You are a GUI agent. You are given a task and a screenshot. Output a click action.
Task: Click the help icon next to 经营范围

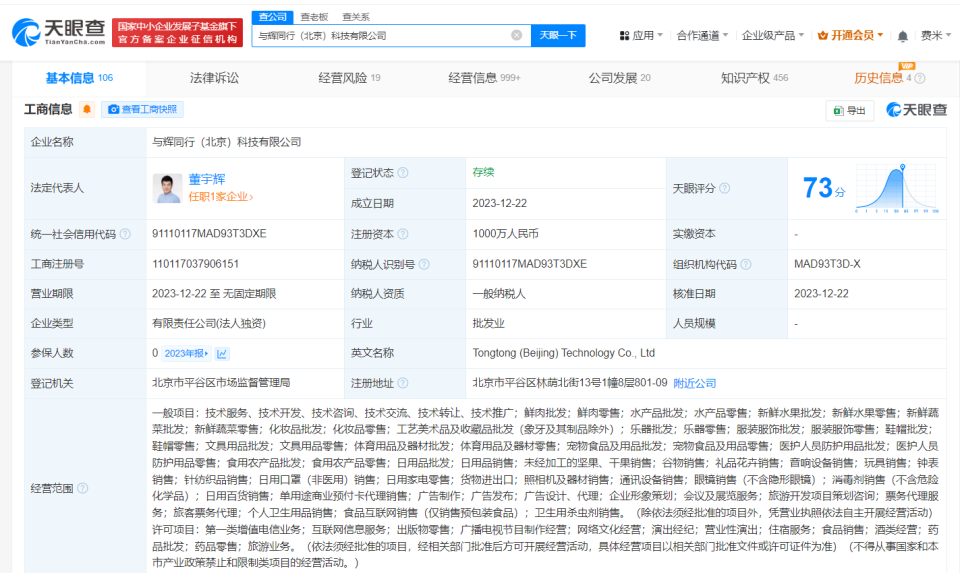83,488
